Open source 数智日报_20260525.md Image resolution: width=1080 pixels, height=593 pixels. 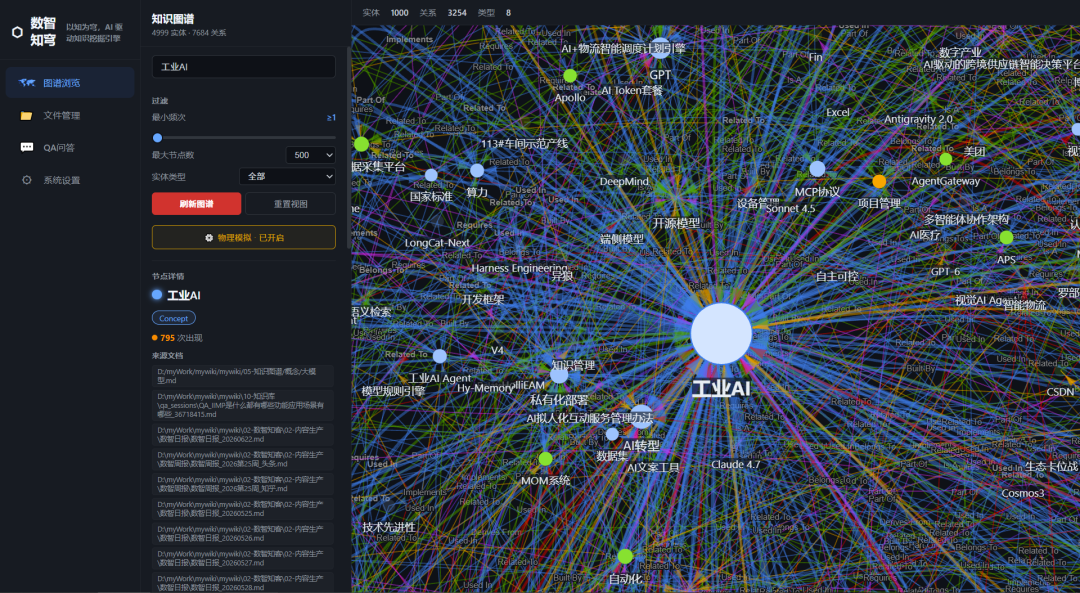point(242,509)
